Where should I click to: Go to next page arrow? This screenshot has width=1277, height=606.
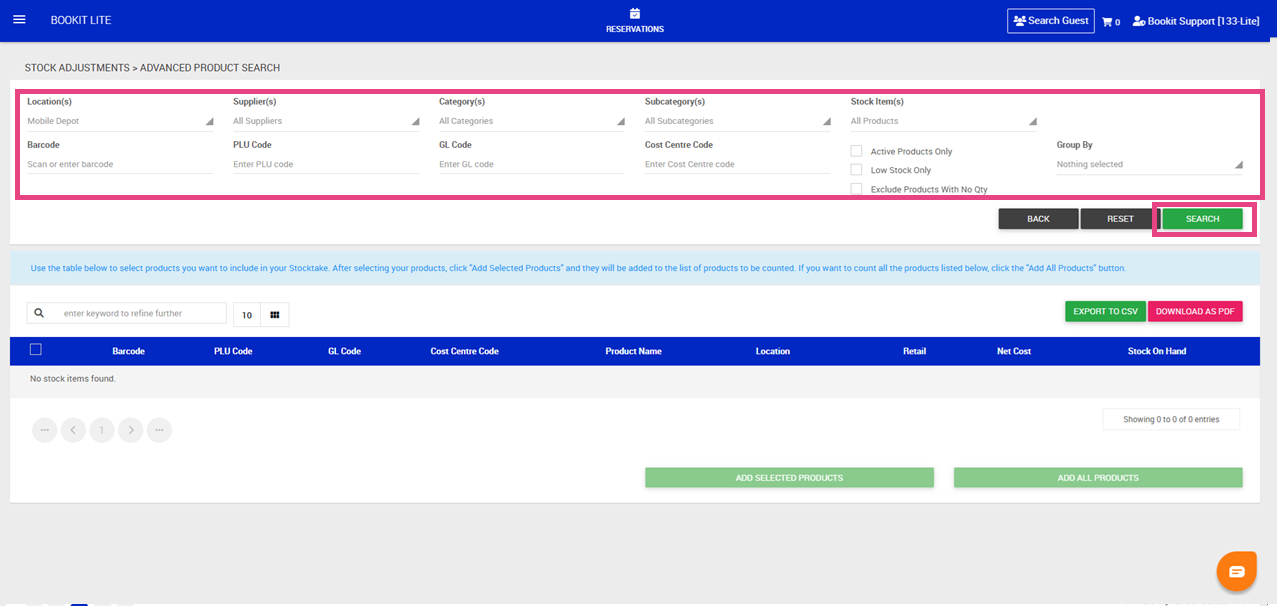[131, 430]
